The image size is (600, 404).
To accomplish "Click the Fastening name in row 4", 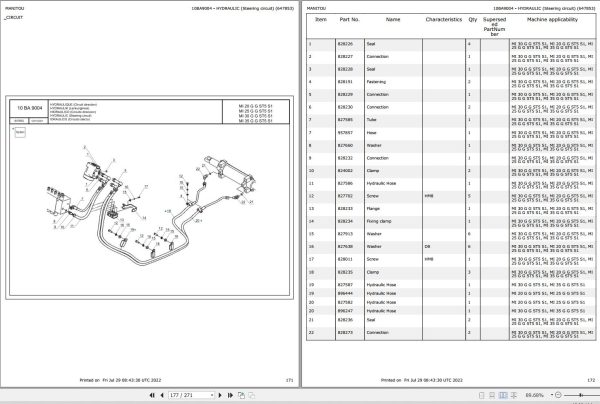I will pyautogui.click(x=376, y=82).
